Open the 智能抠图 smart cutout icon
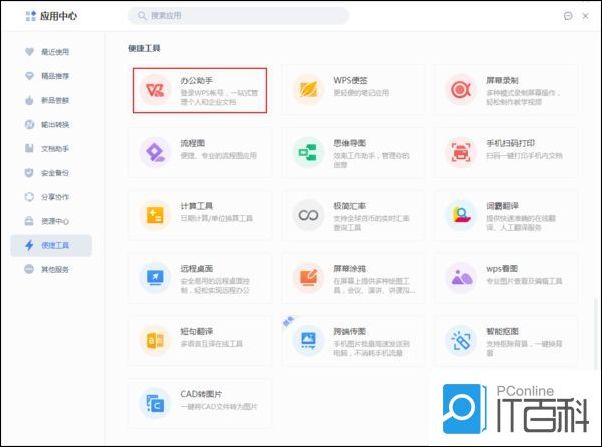602x447 pixels. click(x=460, y=340)
